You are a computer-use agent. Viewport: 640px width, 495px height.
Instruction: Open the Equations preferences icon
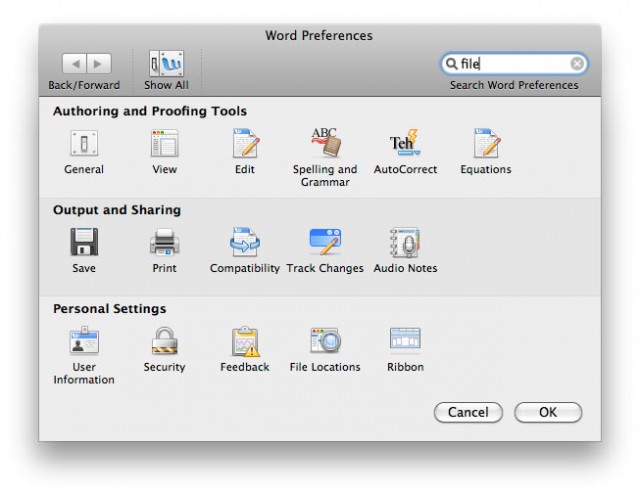click(486, 143)
